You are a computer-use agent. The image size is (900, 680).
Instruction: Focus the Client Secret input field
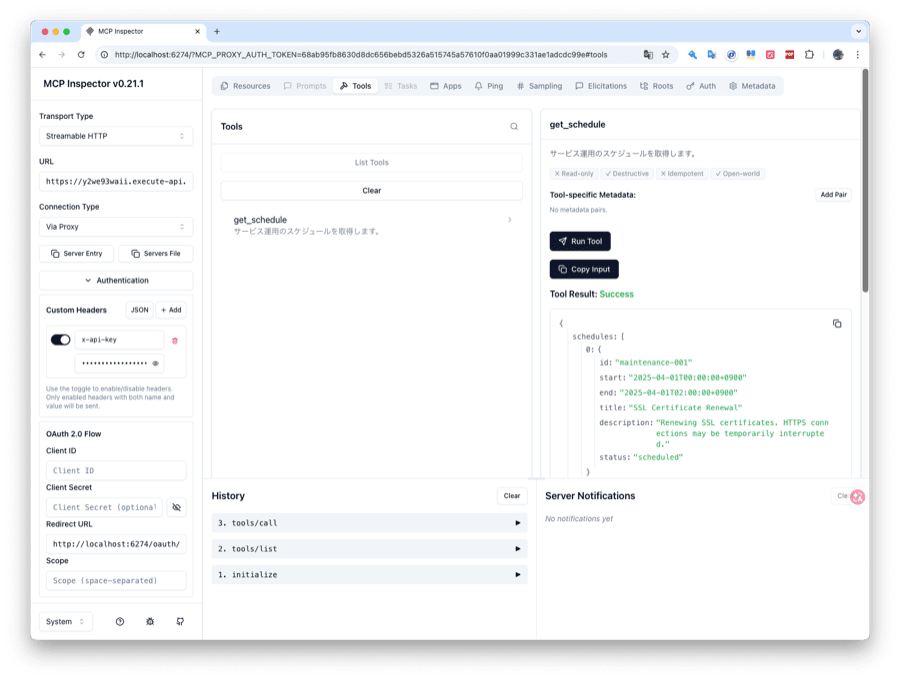pyautogui.click(x=104, y=507)
